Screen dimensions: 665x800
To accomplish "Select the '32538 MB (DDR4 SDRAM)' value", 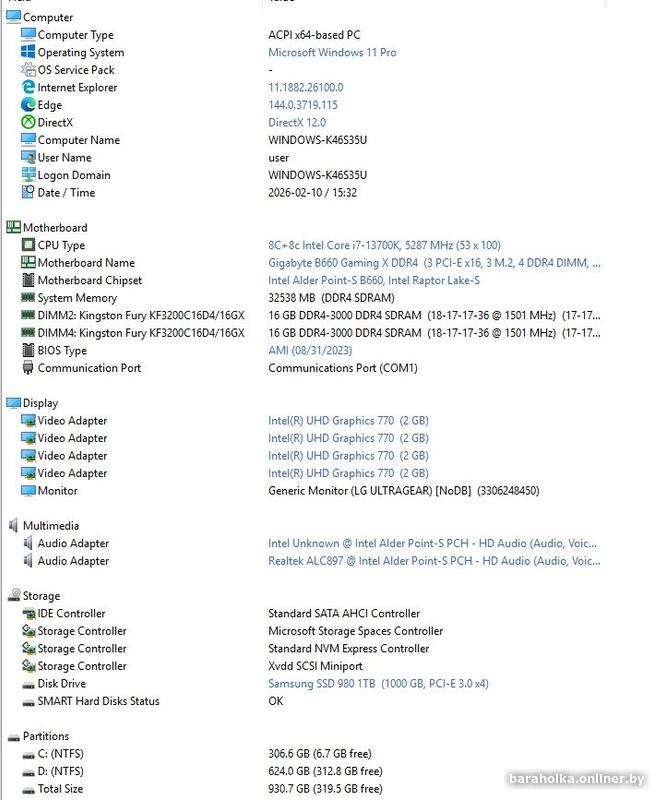I will pos(331,297).
